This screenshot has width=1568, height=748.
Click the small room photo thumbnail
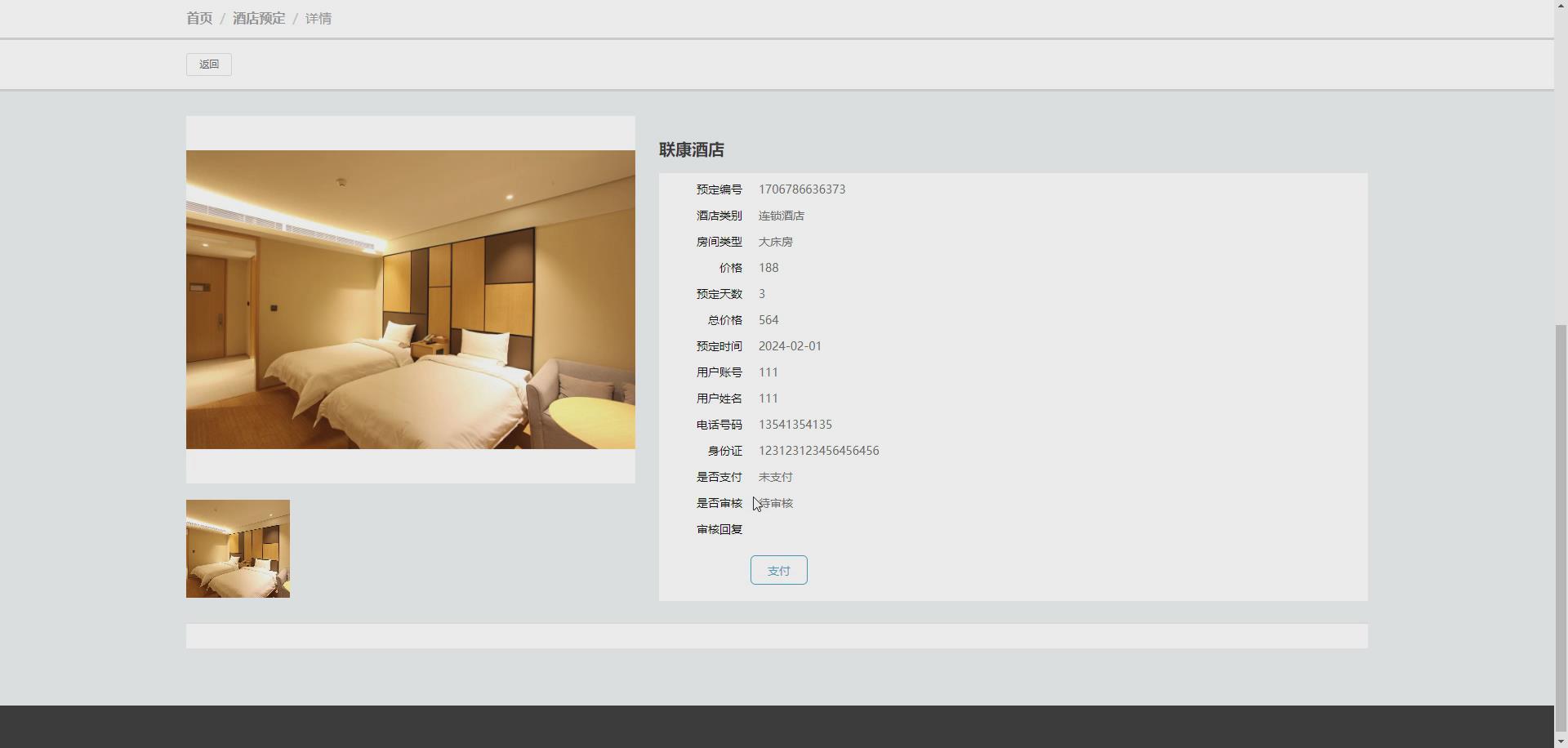point(237,548)
